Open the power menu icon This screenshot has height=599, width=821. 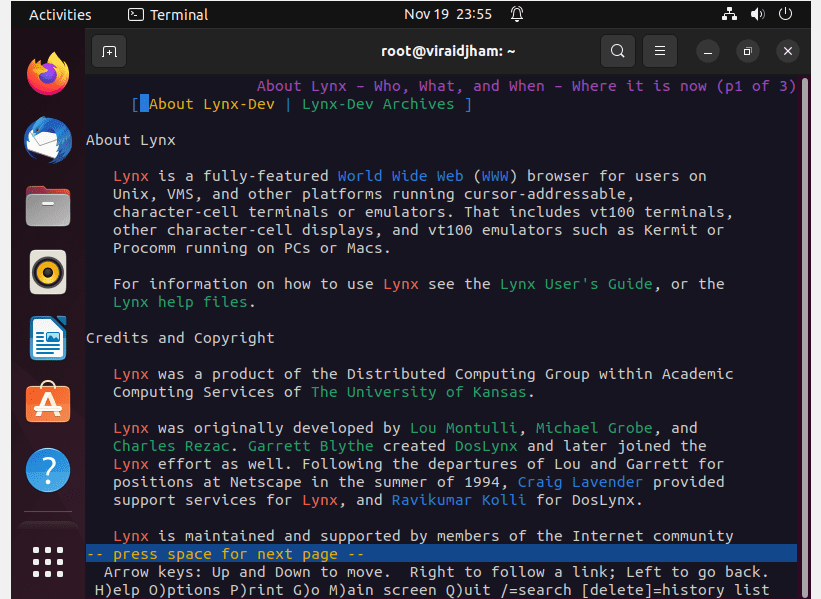(785, 14)
